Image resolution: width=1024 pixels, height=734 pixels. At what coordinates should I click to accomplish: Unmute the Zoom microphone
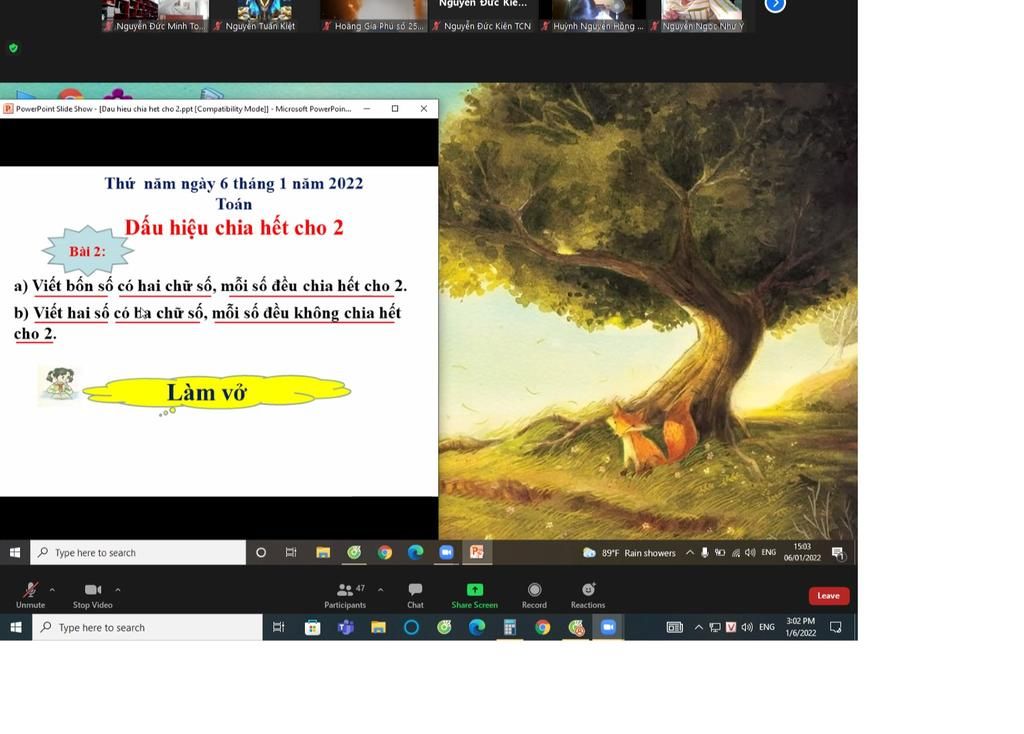pos(30,594)
